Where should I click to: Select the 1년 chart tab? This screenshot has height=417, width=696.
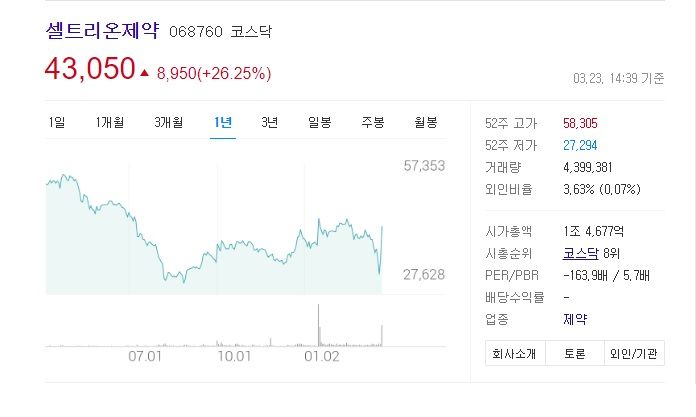pyautogui.click(x=223, y=122)
